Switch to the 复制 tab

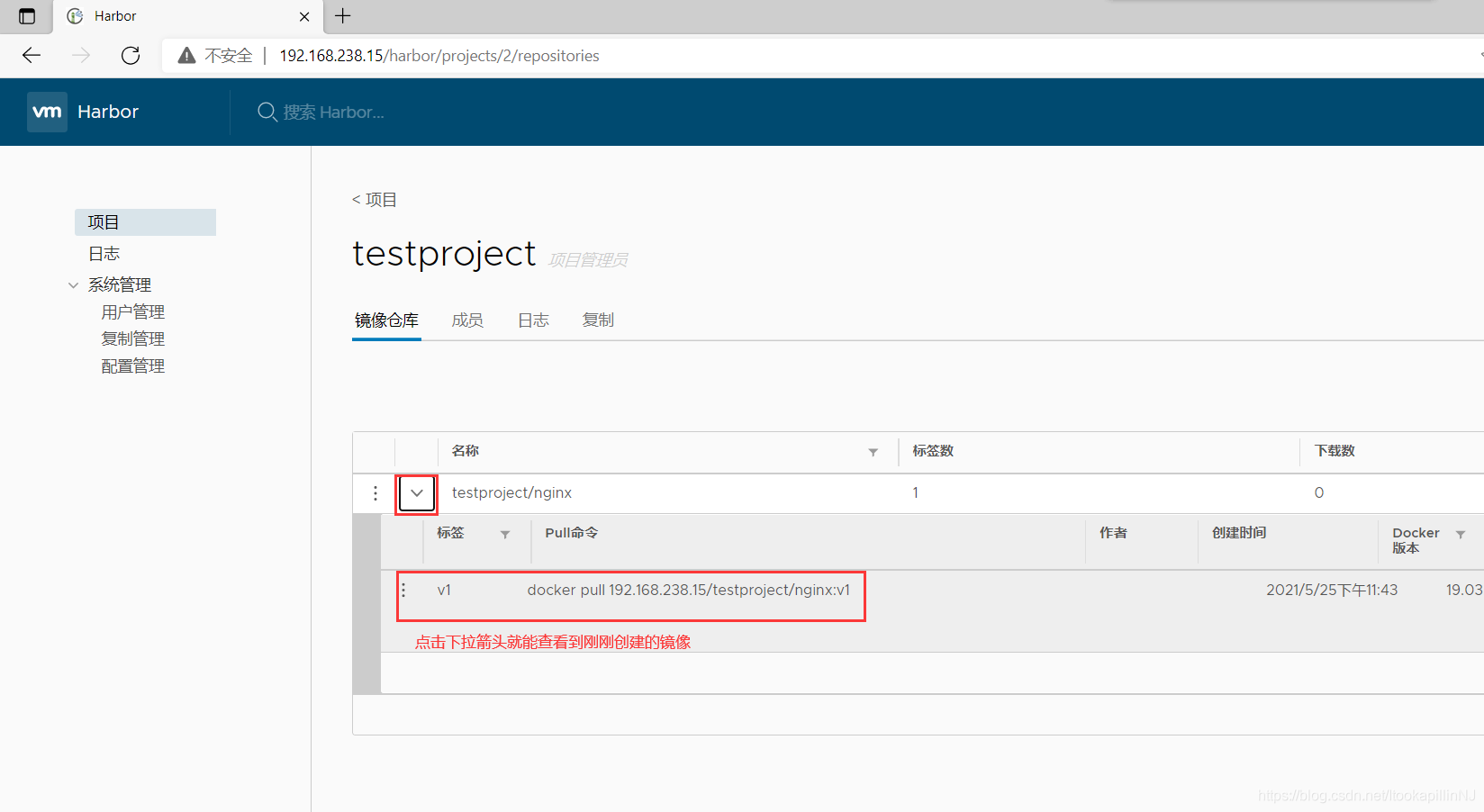pos(598,320)
